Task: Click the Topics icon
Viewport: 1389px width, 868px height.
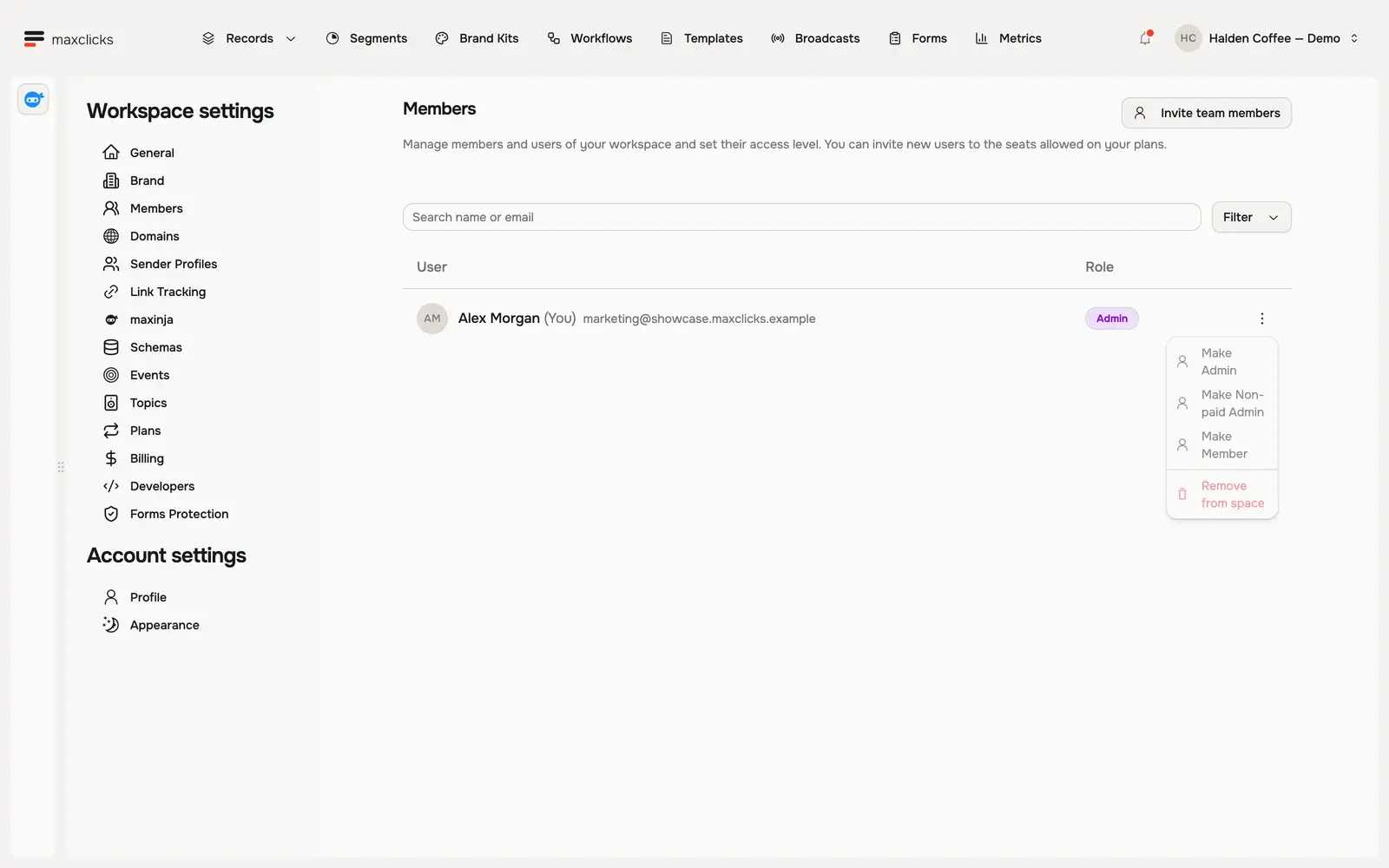Action: [x=111, y=403]
